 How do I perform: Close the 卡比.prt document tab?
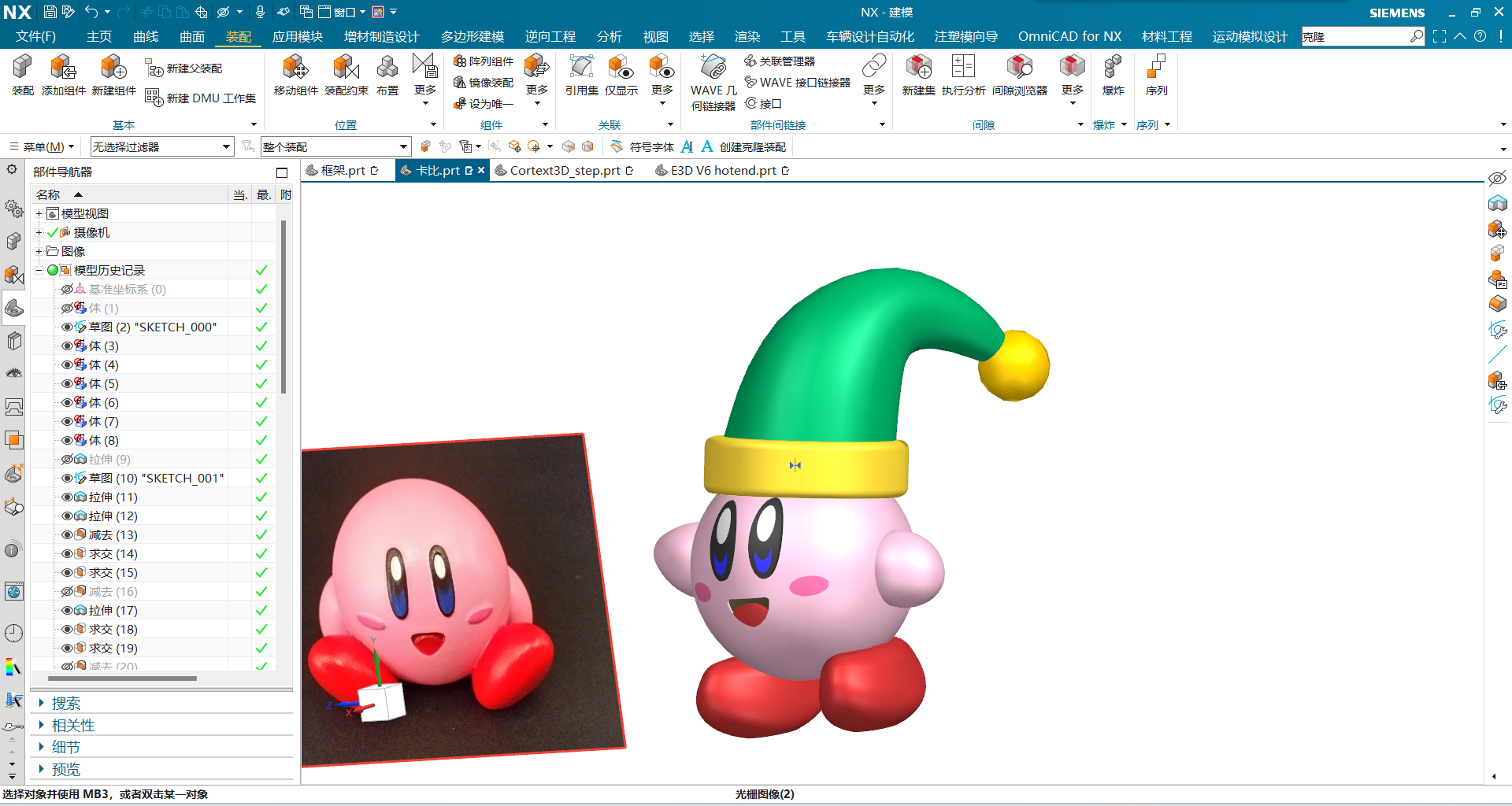tap(481, 171)
